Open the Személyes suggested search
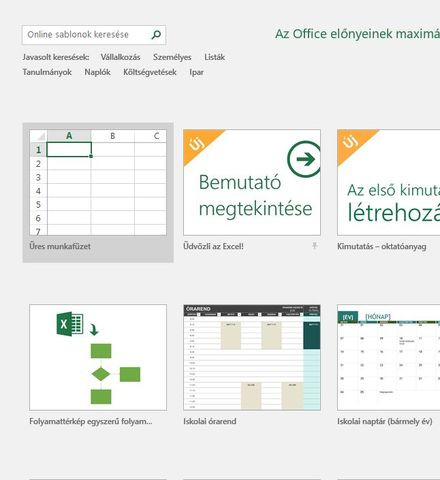Image resolution: width=440 pixels, height=480 pixels. [x=172, y=57]
